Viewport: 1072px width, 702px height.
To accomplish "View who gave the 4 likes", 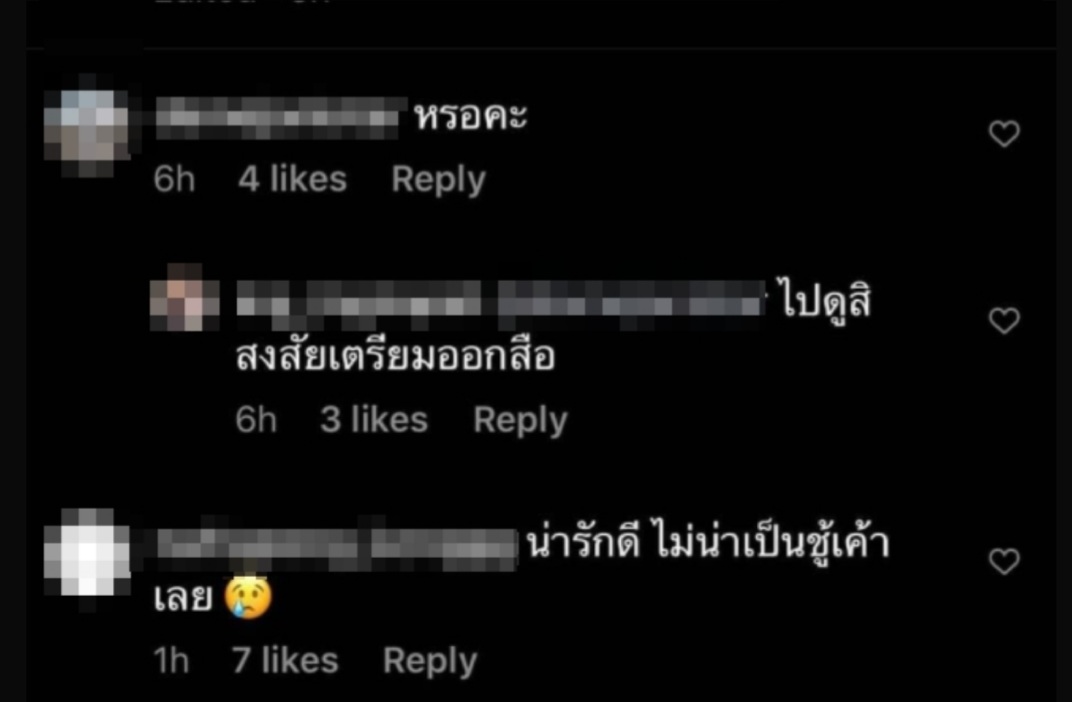I will (293, 179).
